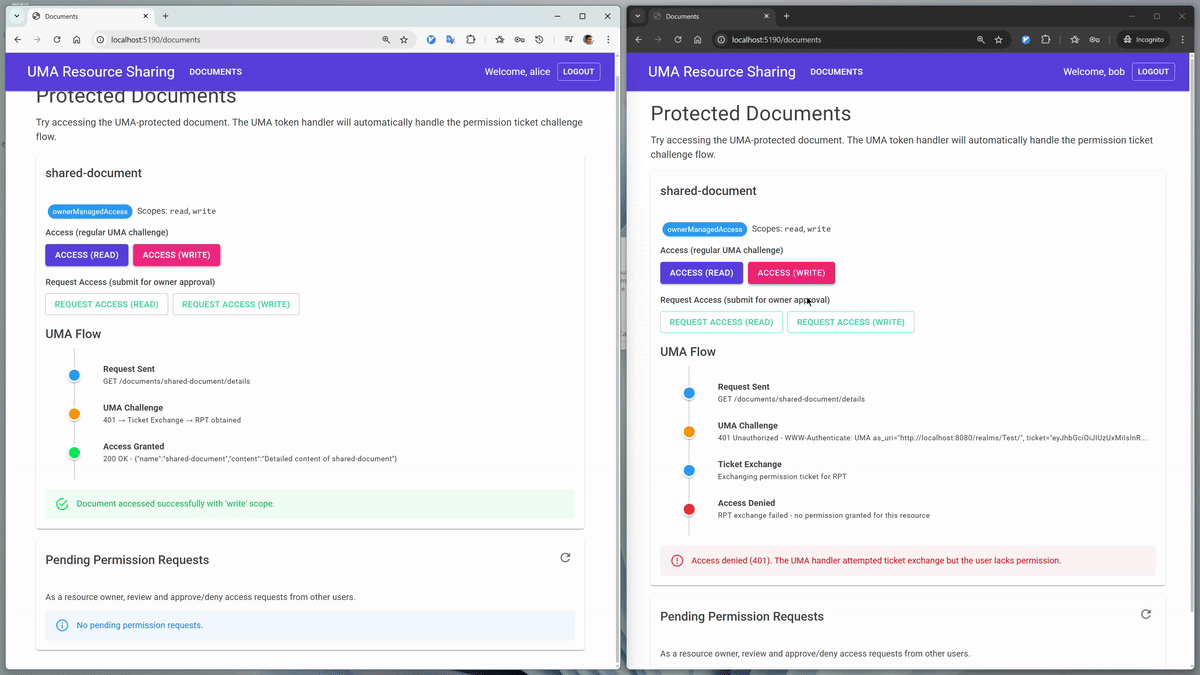Open the tab search dropdown in Alice's browser
This screenshot has height=675, width=1200.
click(17, 16)
